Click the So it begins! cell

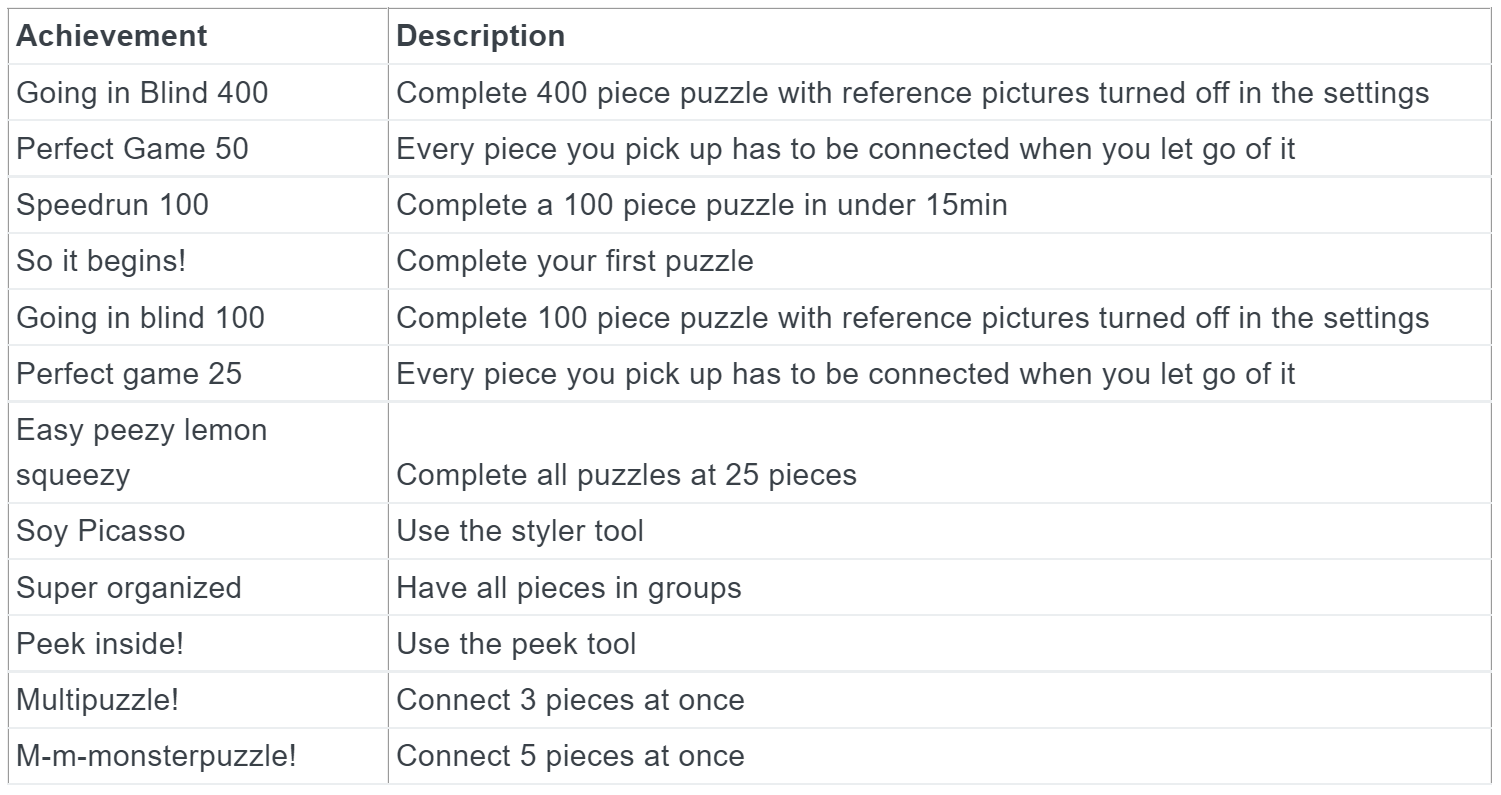(x=100, y=261)
